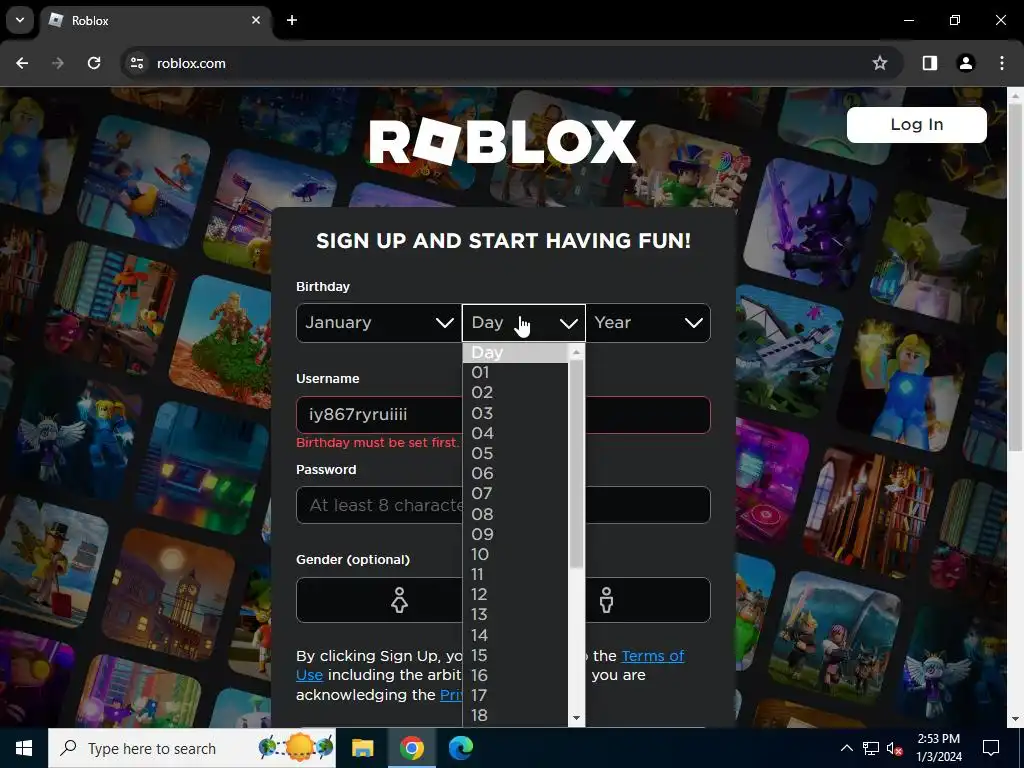
Task: Click the ROBLOX logo
Action: (502, 142)
